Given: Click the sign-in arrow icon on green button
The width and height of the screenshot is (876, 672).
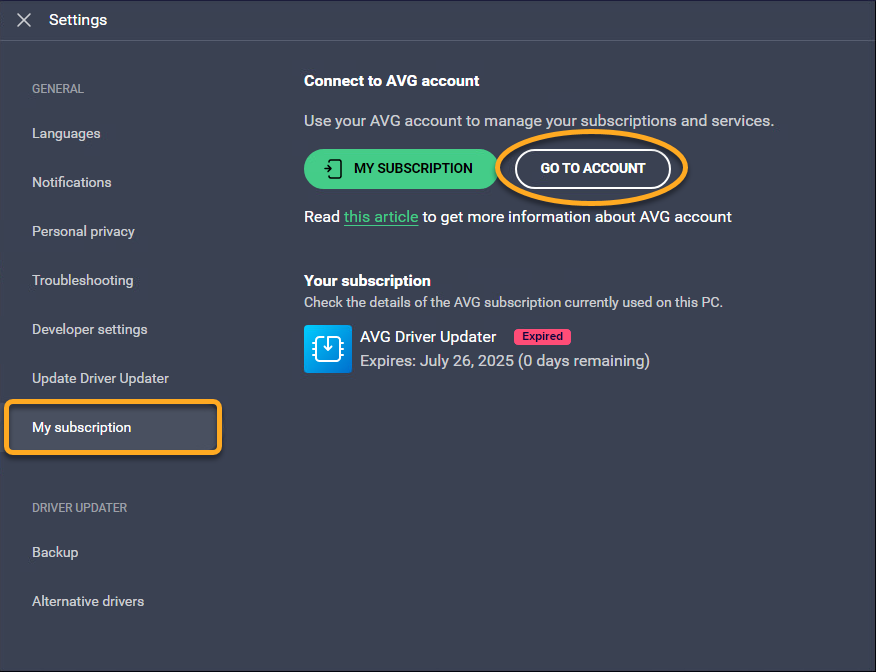Looking at the screenshot, I should (x=334, y=169).
